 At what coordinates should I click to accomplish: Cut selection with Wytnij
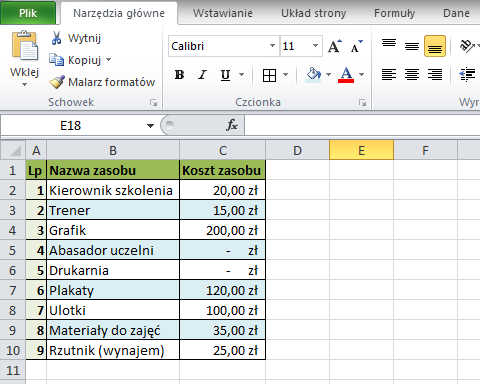click(x=76, y=38)
